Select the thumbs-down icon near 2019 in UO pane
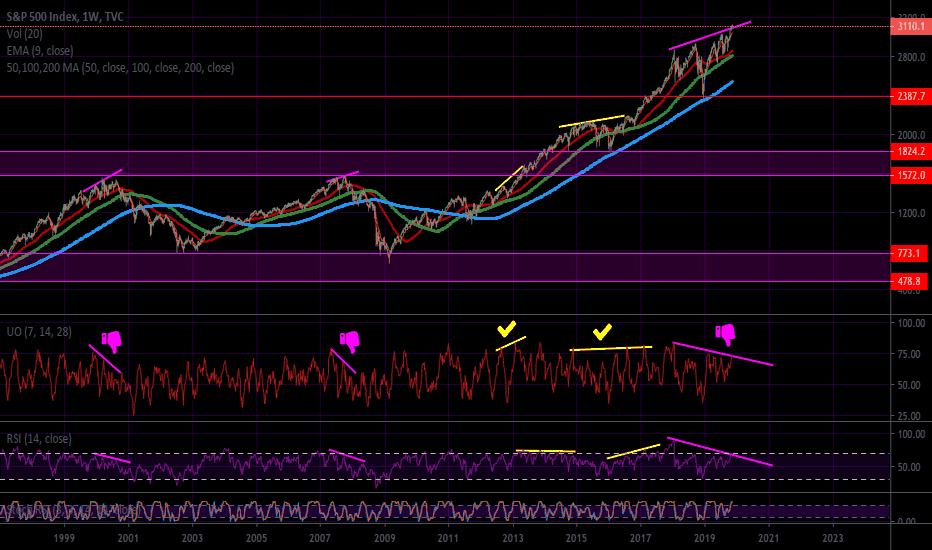The image size is (932, 550). (725, 335)
